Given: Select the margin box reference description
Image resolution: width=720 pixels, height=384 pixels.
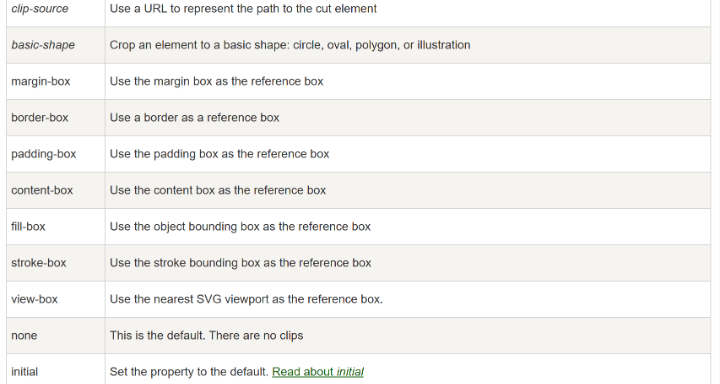Looking at the screenshot, I should tap(216, 81).
